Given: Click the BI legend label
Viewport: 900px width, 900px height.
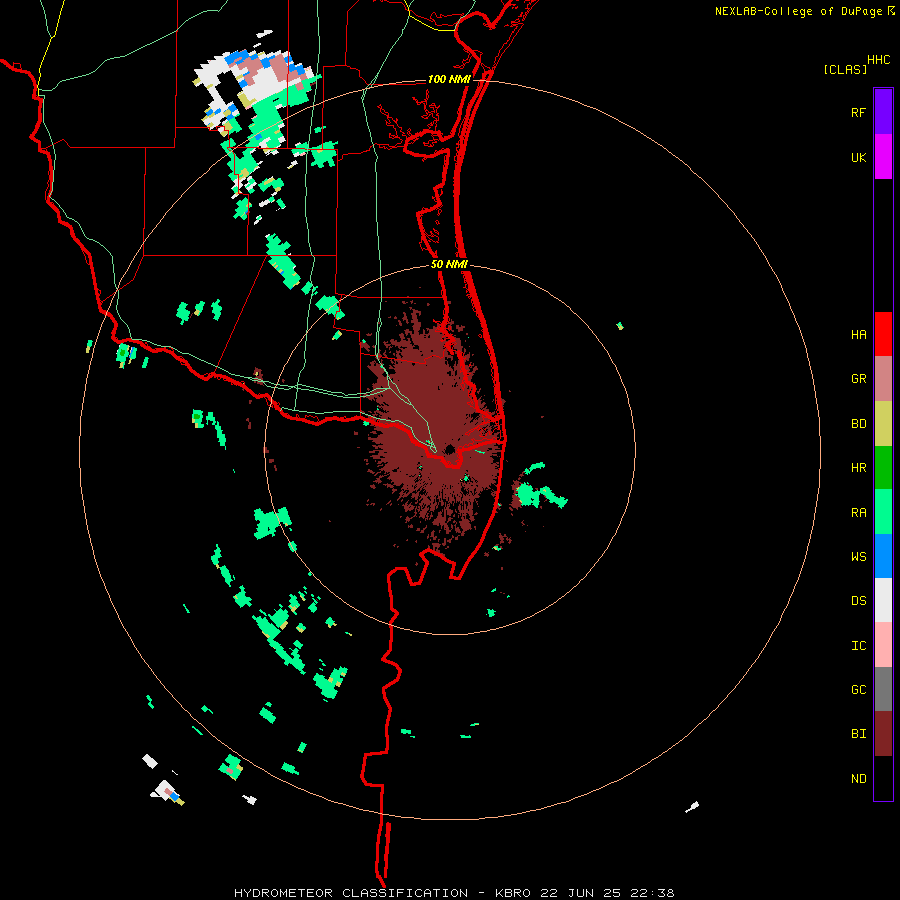Looking at the screenshot, I should [x=858, y=734].
